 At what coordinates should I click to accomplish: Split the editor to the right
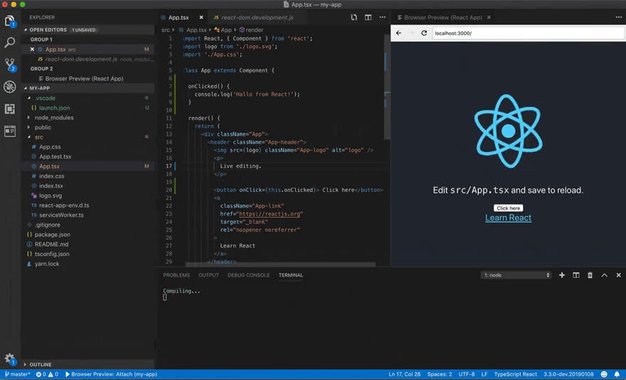368,18
